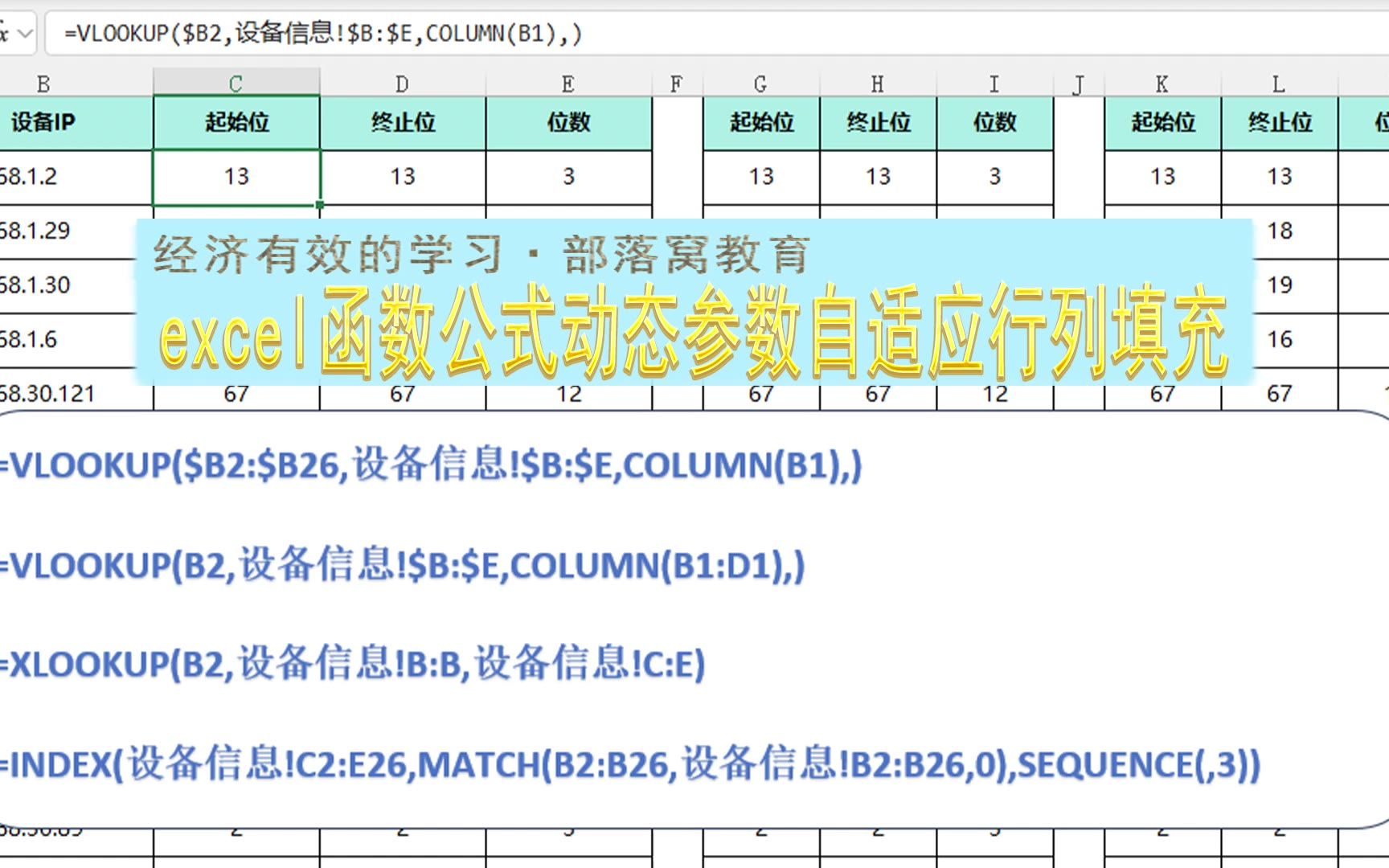This screenshot has width=1389, height=868.
Task: Click the IP cell ending in 58.1.6
Action: coord(68,340)
